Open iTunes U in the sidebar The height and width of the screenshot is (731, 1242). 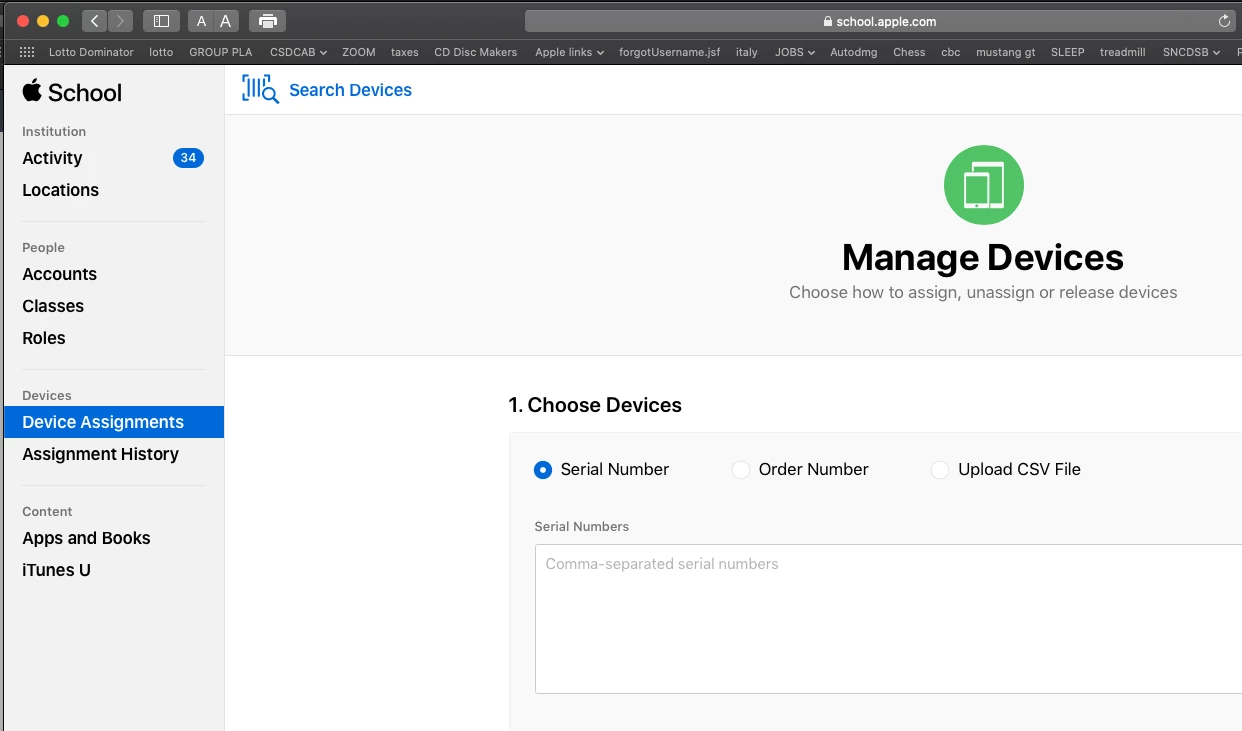pos(56,570)
